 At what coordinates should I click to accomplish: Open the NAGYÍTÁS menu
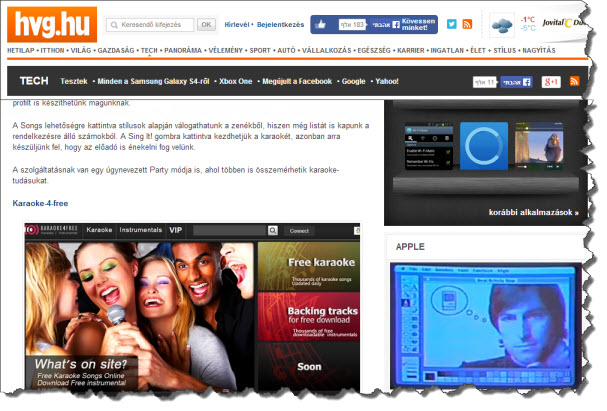pos(539,50)
